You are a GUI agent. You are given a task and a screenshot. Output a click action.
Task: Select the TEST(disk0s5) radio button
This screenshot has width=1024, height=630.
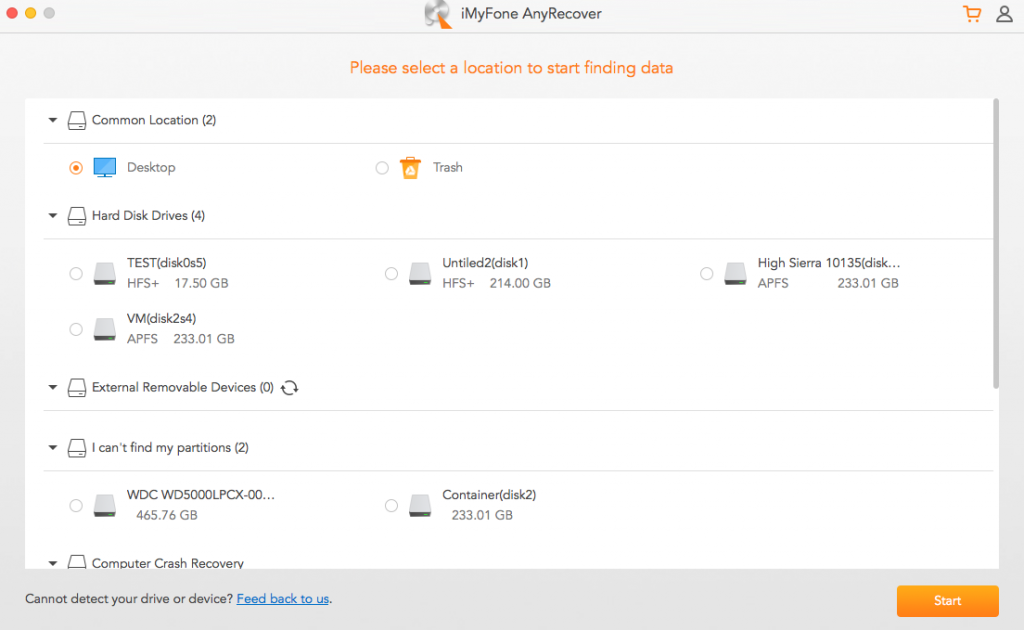pos(76,274)
